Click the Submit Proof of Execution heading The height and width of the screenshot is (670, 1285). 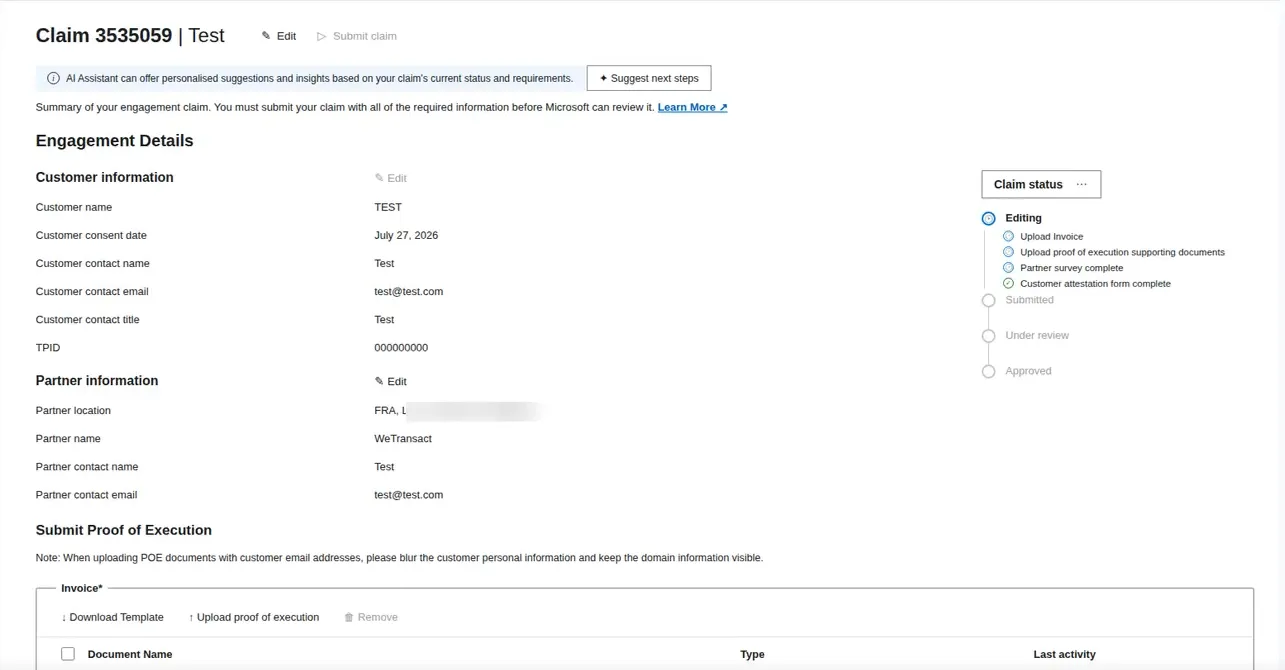pyautogui.click(x=124, y=530)
